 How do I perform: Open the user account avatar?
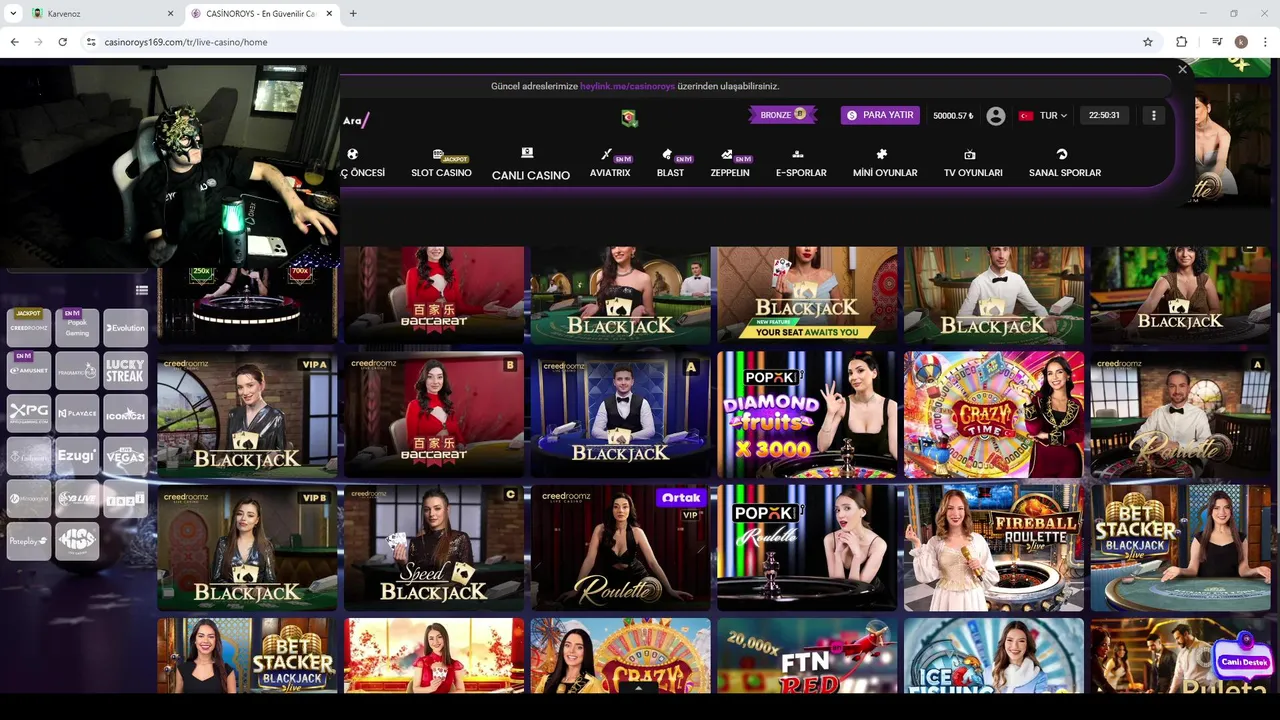995,116
